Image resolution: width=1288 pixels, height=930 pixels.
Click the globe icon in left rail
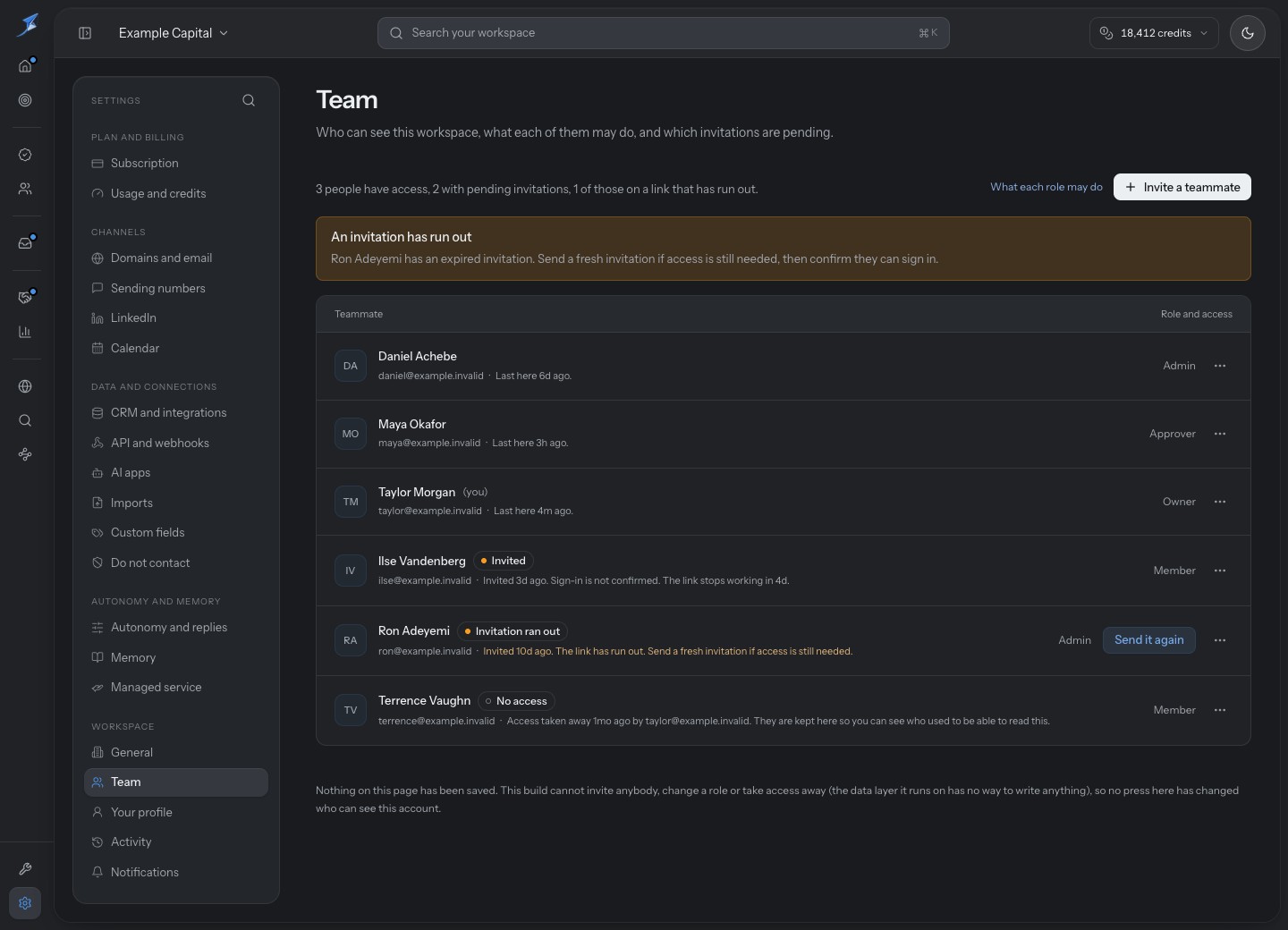coord(25,386)
